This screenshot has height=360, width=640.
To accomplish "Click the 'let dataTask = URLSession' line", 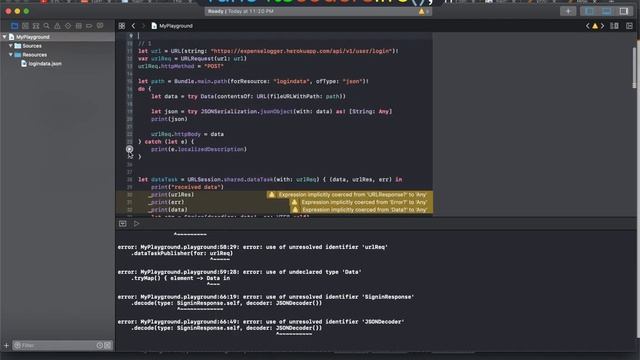I will pyautogui.click(x=270, y=180).
